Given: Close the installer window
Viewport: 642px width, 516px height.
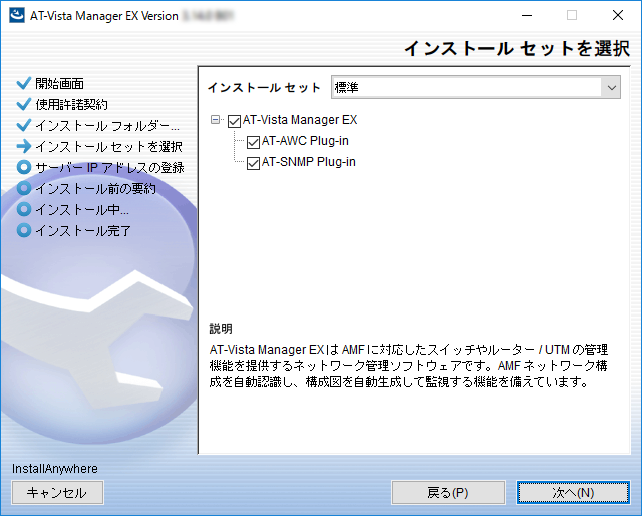Looking at the screenshot, I should pos(618,15).
